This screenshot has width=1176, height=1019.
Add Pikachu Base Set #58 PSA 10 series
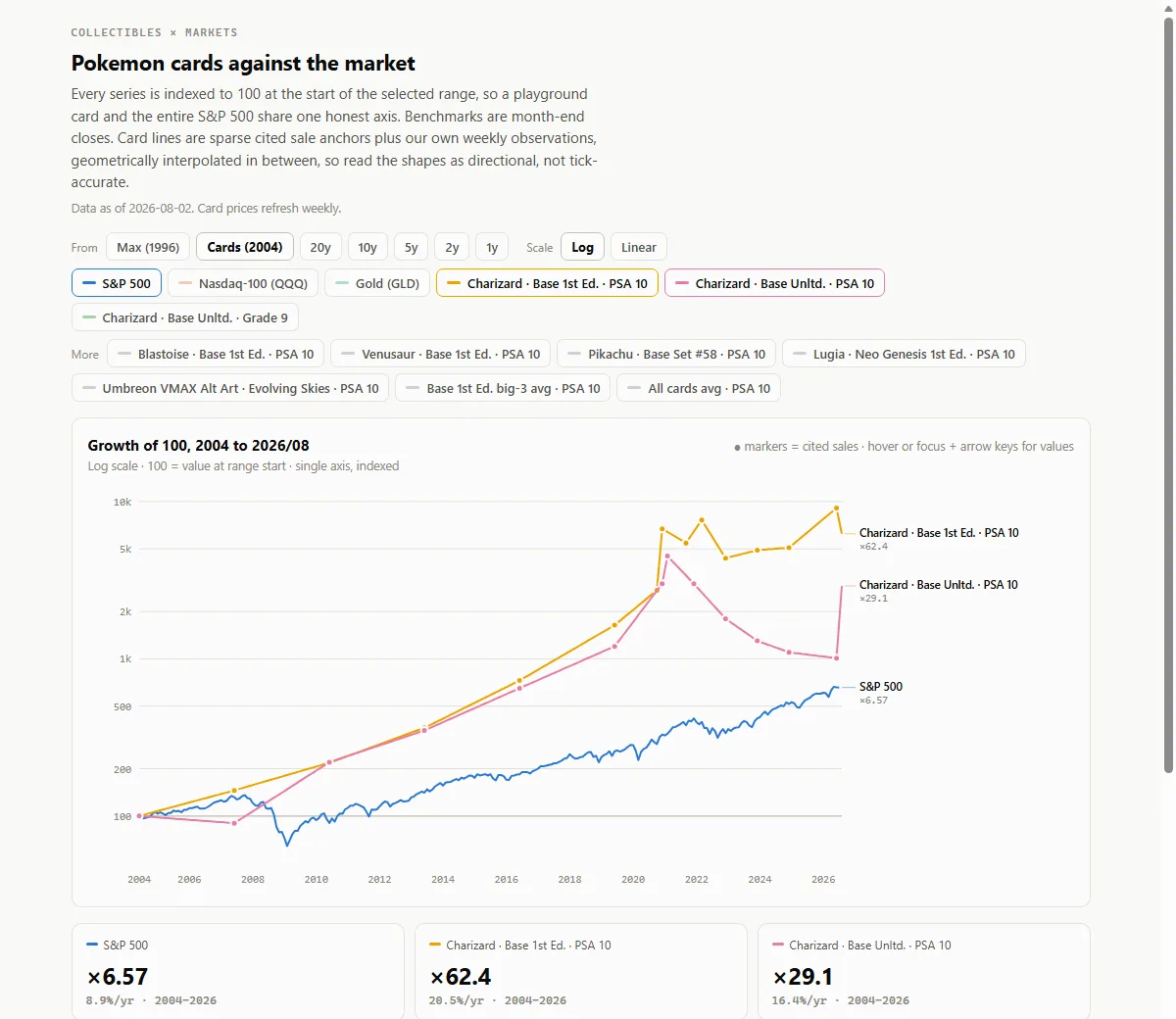pyautogui.click(x=666, y=354)
